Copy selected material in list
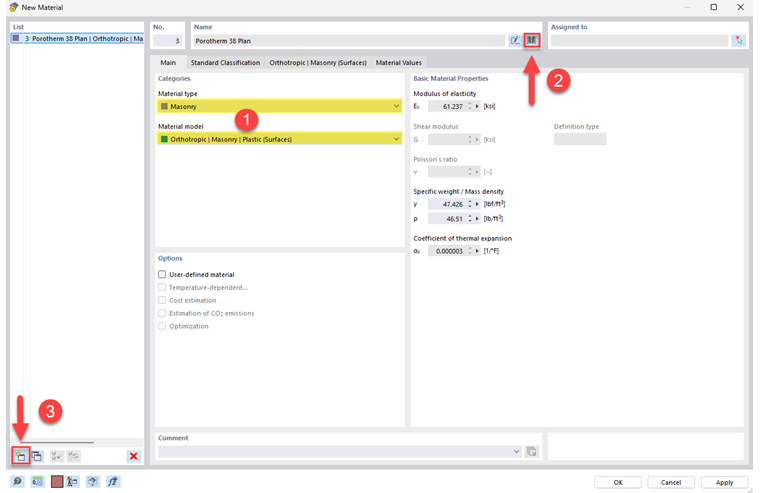Screen dimensions: 760x493 (x=37, y=456)
